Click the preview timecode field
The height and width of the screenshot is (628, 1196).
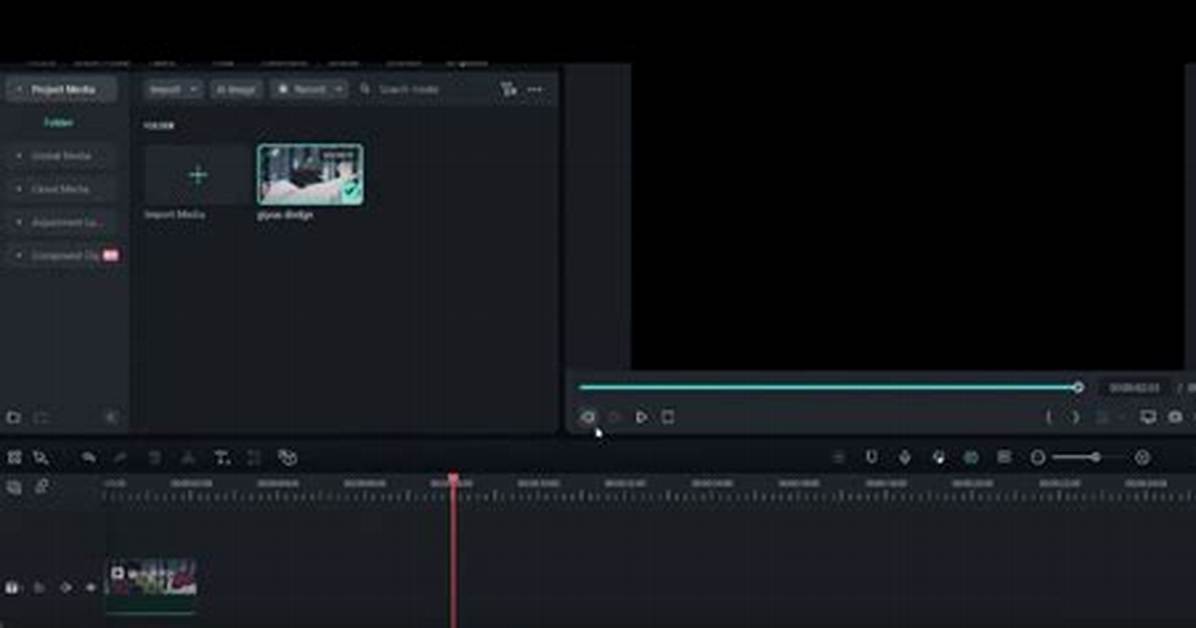[x=1134, y=388]
